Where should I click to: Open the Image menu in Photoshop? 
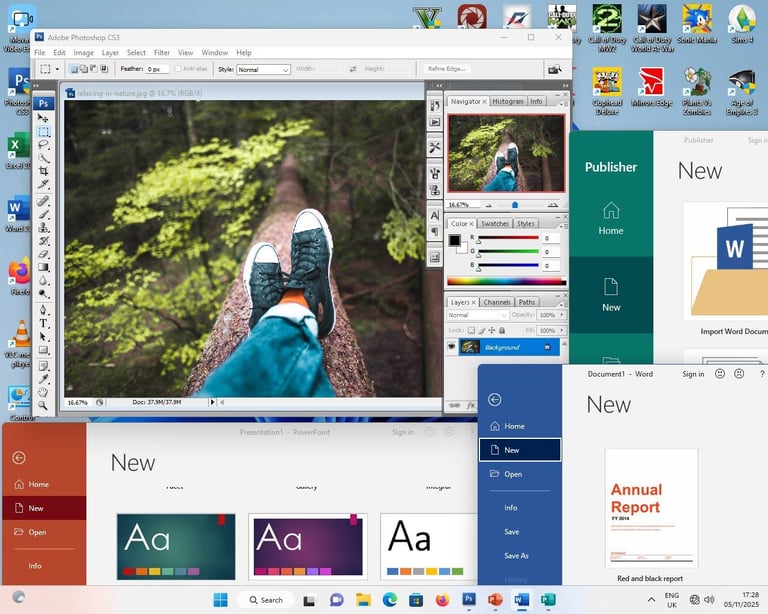pyautogui.click(x=83, y=52)
